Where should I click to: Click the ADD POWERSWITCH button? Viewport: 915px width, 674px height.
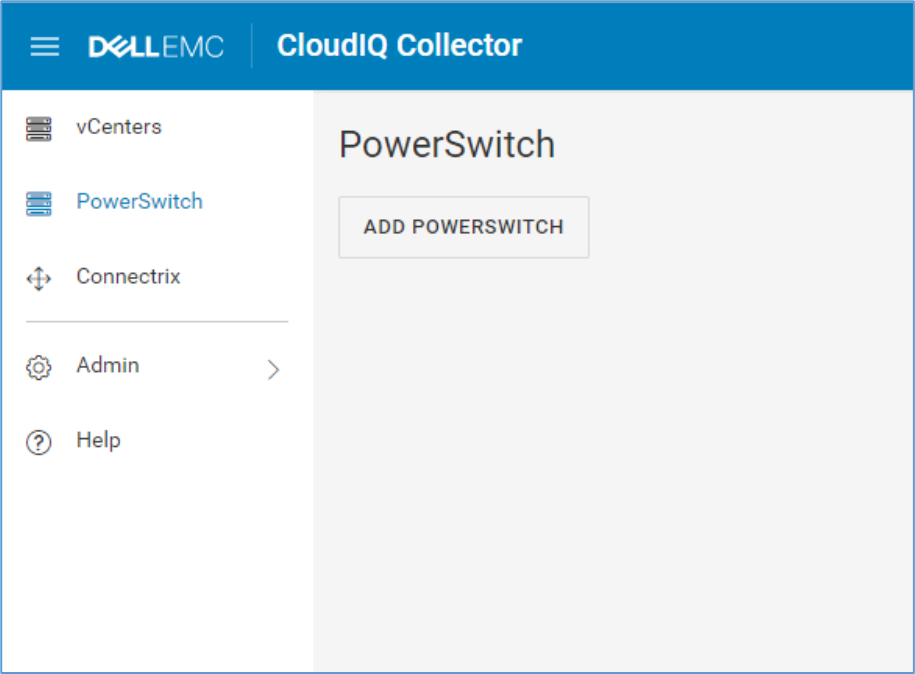click(463, 227)
